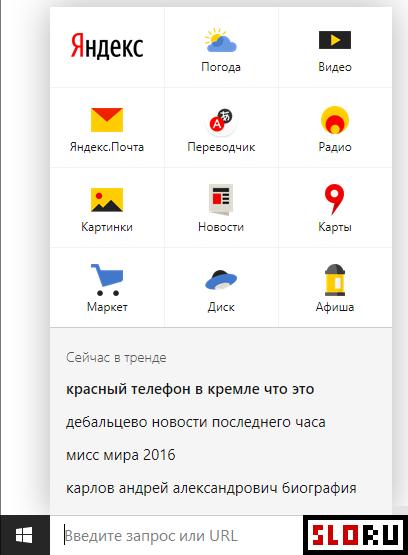Viewport: 408px width, 555px height.
Task: Click the 'Введите запрос или URL' search field
Action: click(x=176, y=536)
